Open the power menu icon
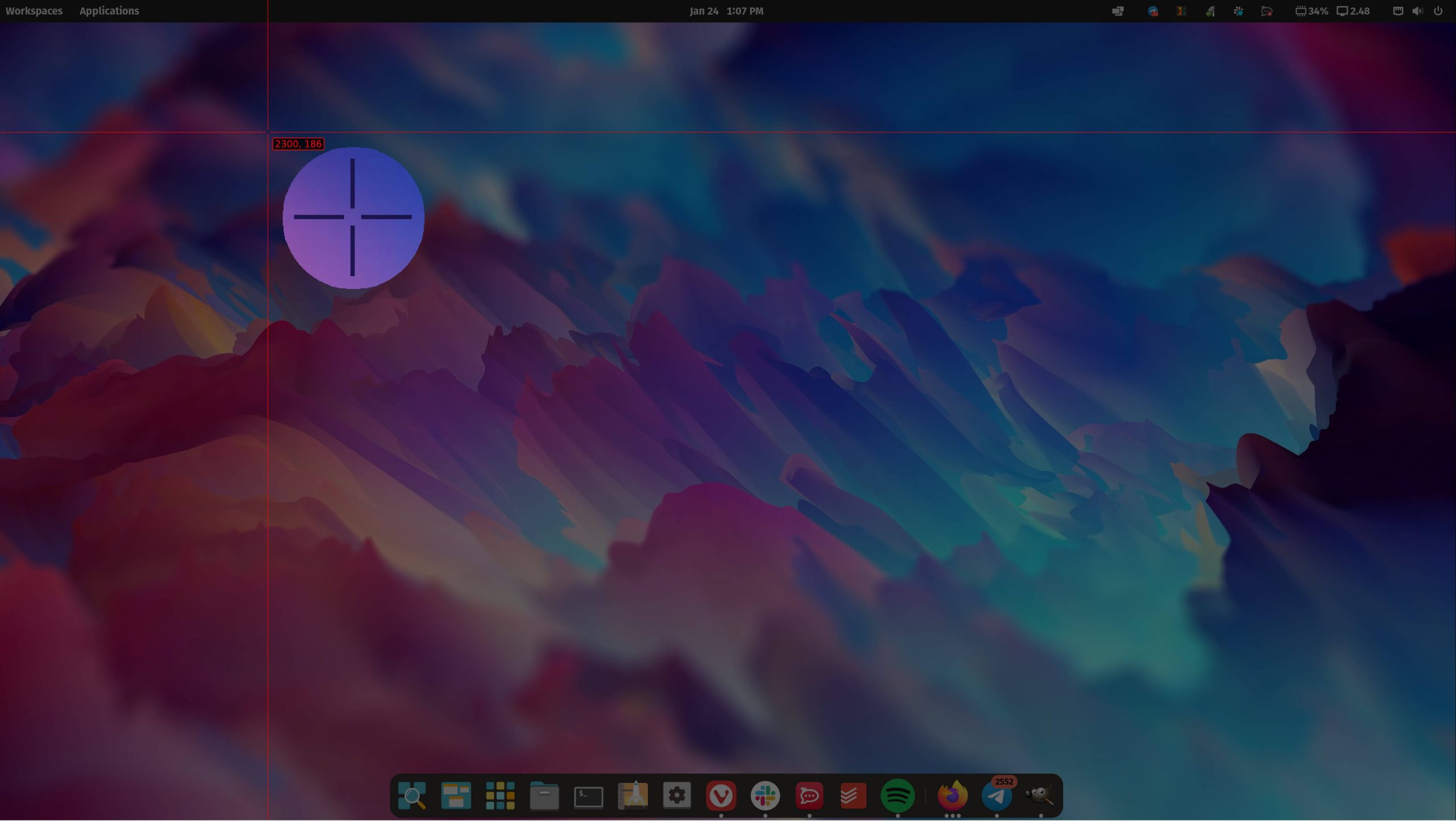Viewport: 1456px width, 821px height. (1438, 11)
